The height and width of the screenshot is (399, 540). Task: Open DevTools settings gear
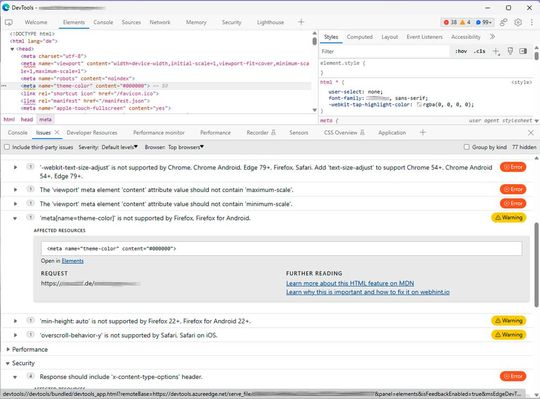coord(518,22)
